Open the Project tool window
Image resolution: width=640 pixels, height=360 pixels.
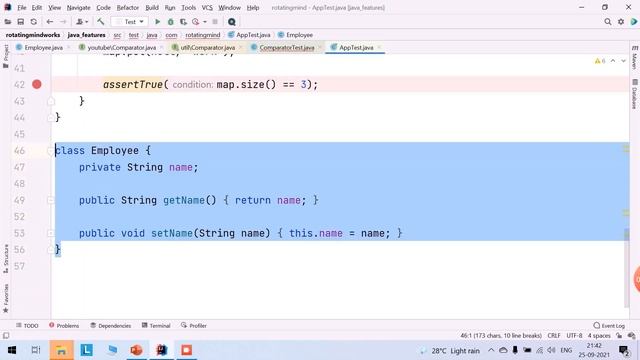click(6, 56)
